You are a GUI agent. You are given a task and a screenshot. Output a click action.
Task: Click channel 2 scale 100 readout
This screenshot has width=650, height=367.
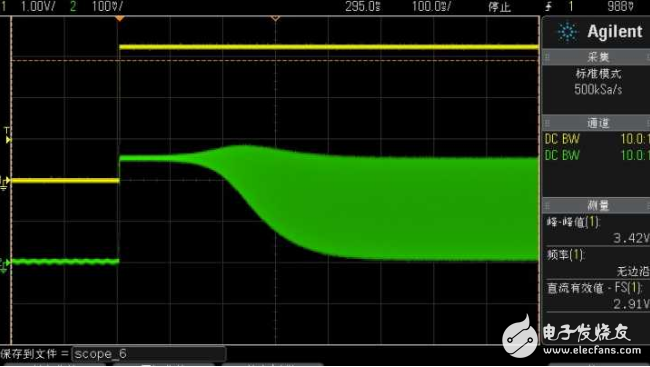coord(107,6)
